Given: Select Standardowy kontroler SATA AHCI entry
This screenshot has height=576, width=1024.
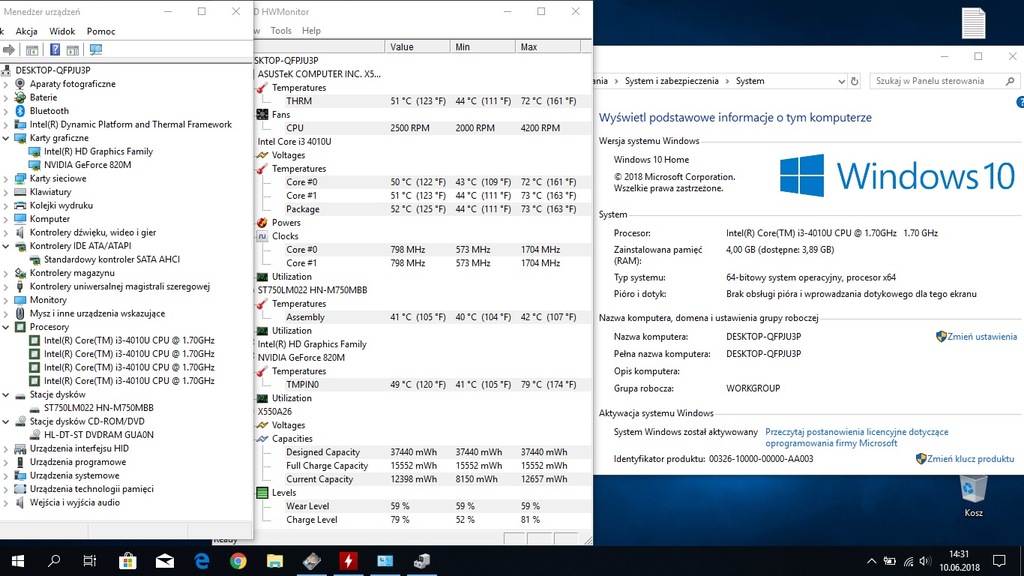Looking at the screenshot, I should [104, 259].
